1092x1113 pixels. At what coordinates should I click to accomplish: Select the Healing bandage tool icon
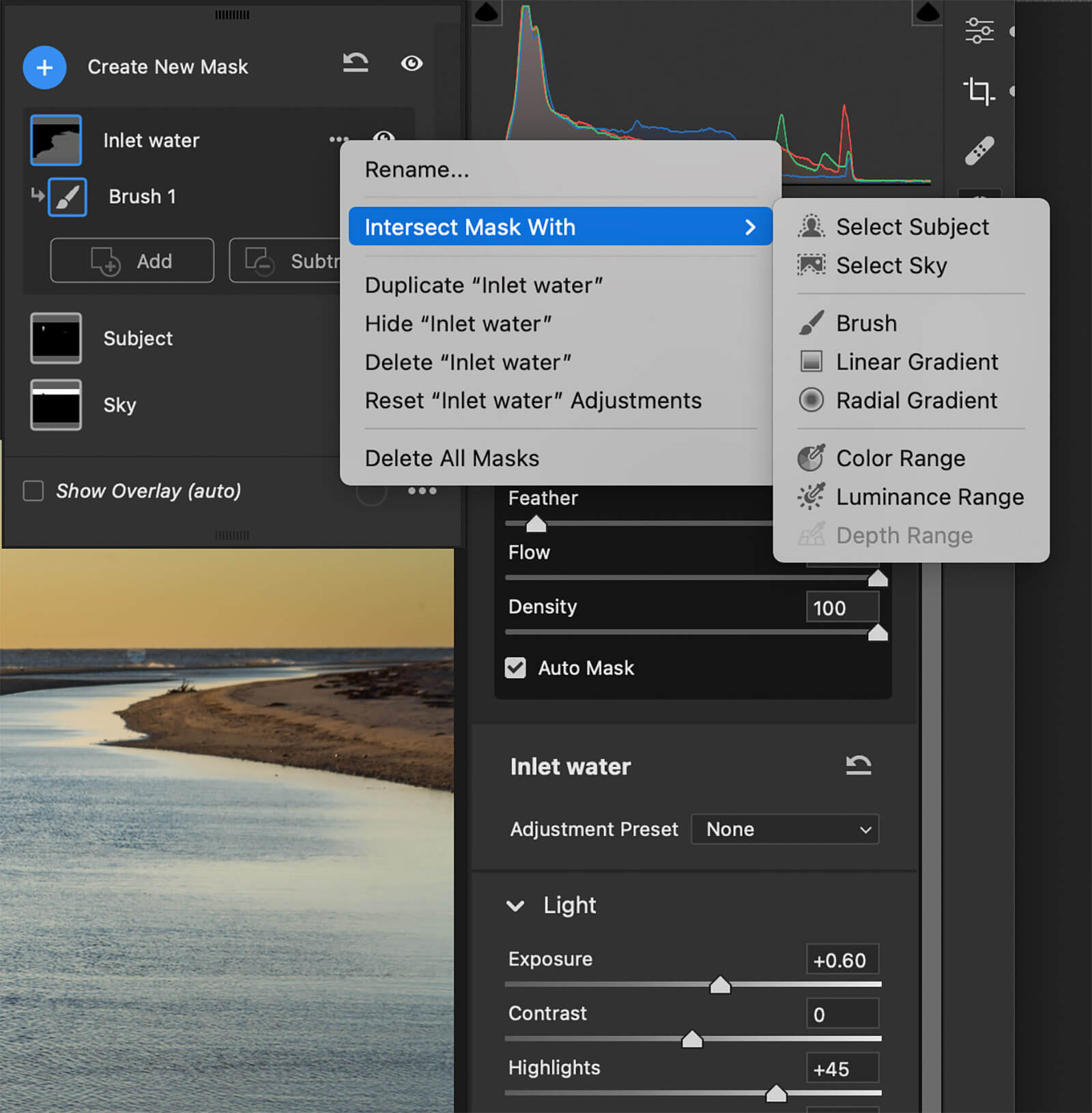(979, 151)
